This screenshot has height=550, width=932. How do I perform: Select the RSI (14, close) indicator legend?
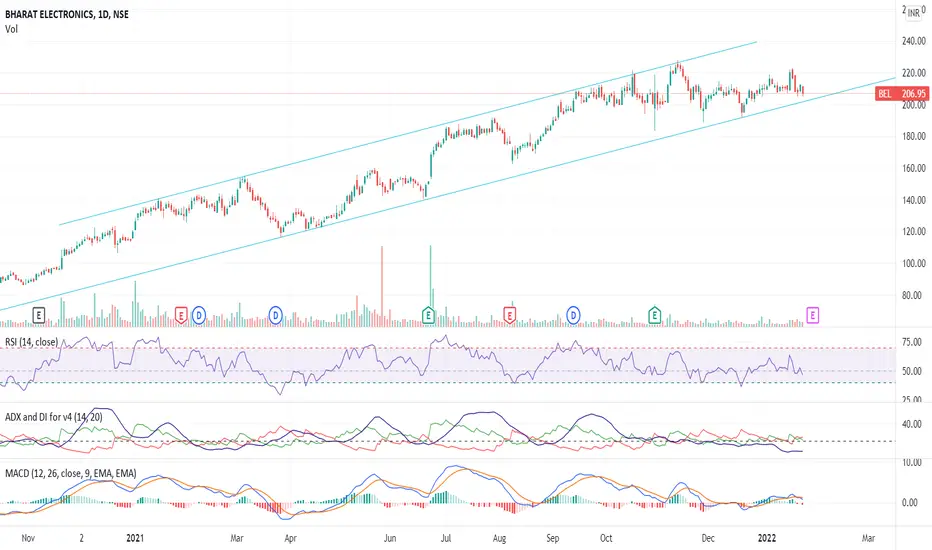[x=32, y=342]
